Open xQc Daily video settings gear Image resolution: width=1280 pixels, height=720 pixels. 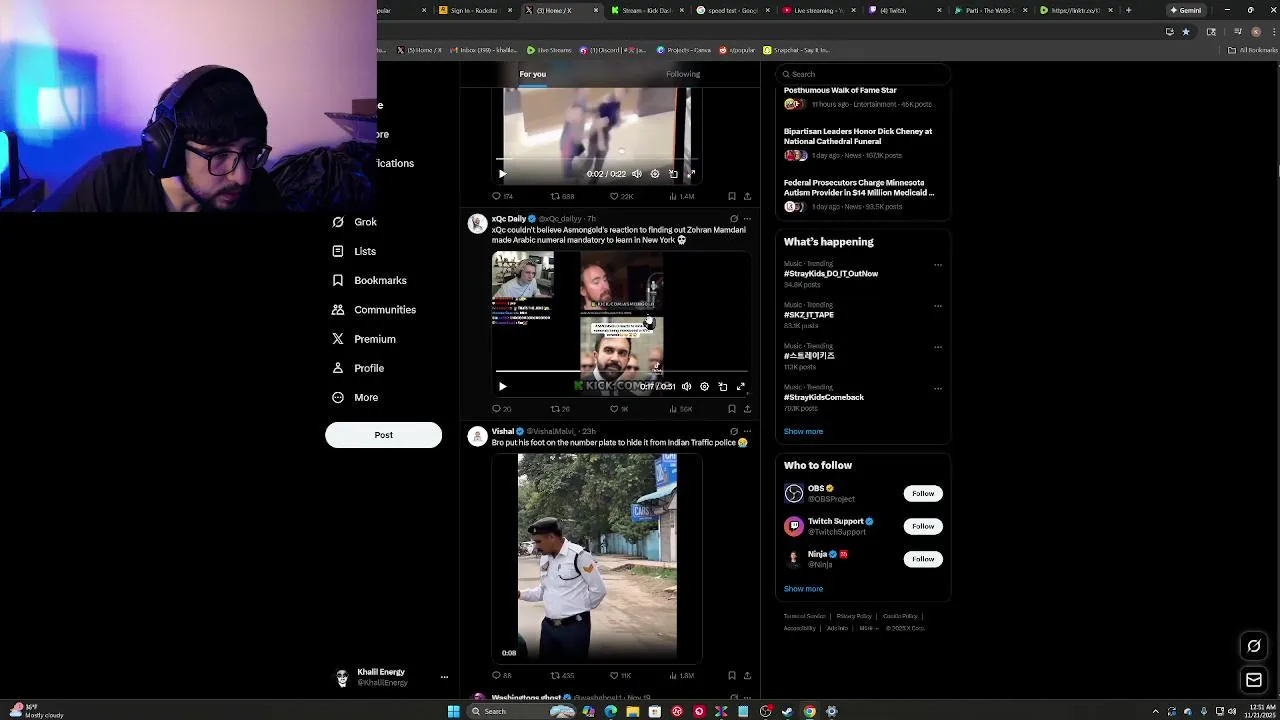coord(704,386)
